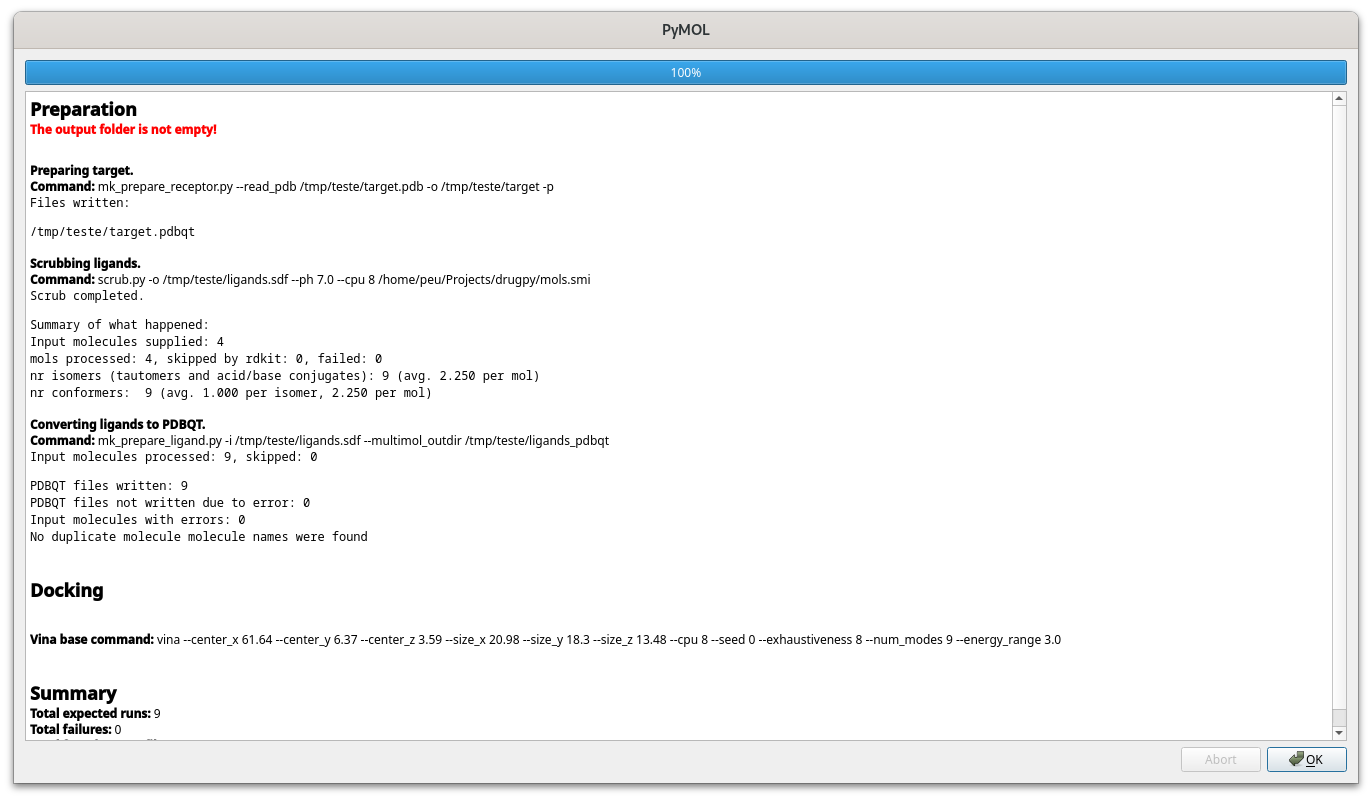Click the /tmp/teste/target.pdbqt file path
Image resolution: width=1372 pixels, height=800 pixels.
[112, 232]
